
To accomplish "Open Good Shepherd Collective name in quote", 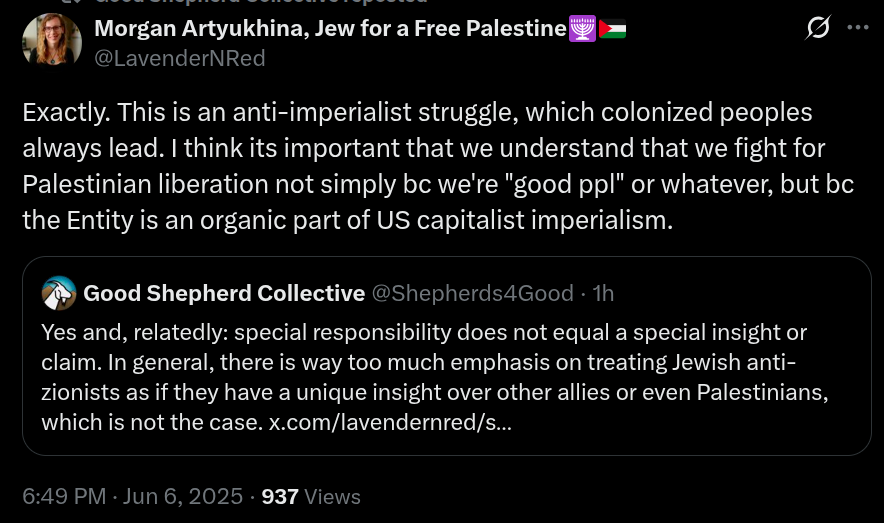I will [224, 293].
